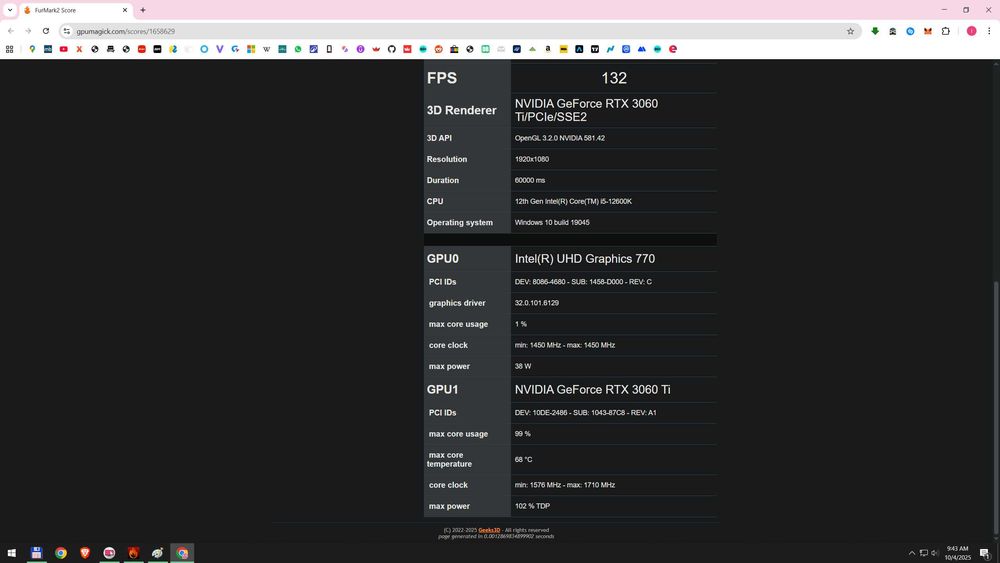Select GPU1 core clock 1576–1710 MHz value
The image size is (1000, 563).
[x=564, y=485]
